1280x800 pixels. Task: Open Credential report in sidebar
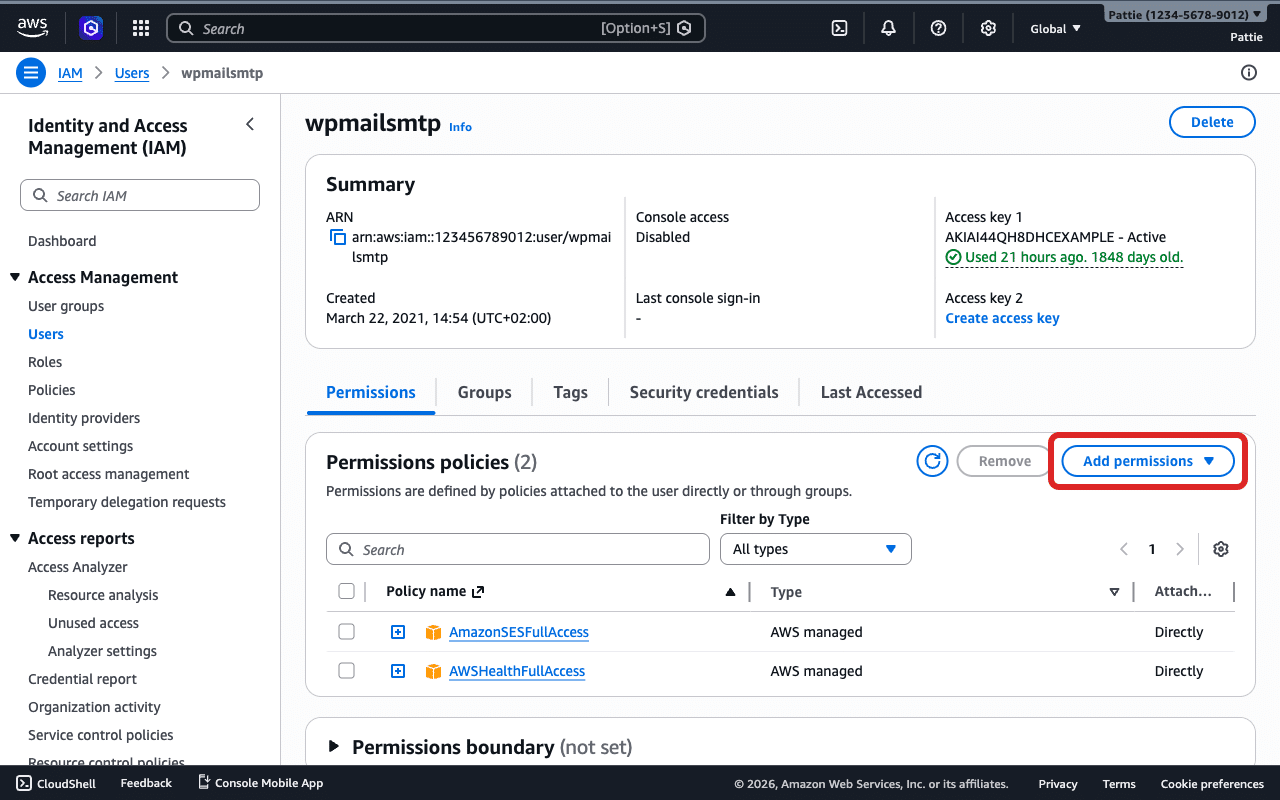click(x=82, y=679)
